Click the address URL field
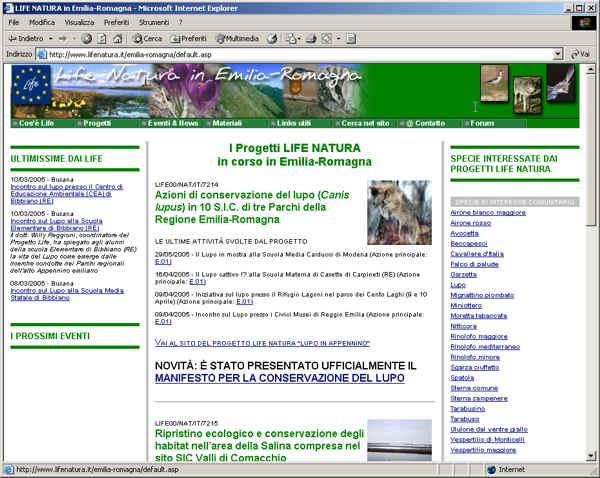This screenshot has width=600, height=478. click(300, 54)
